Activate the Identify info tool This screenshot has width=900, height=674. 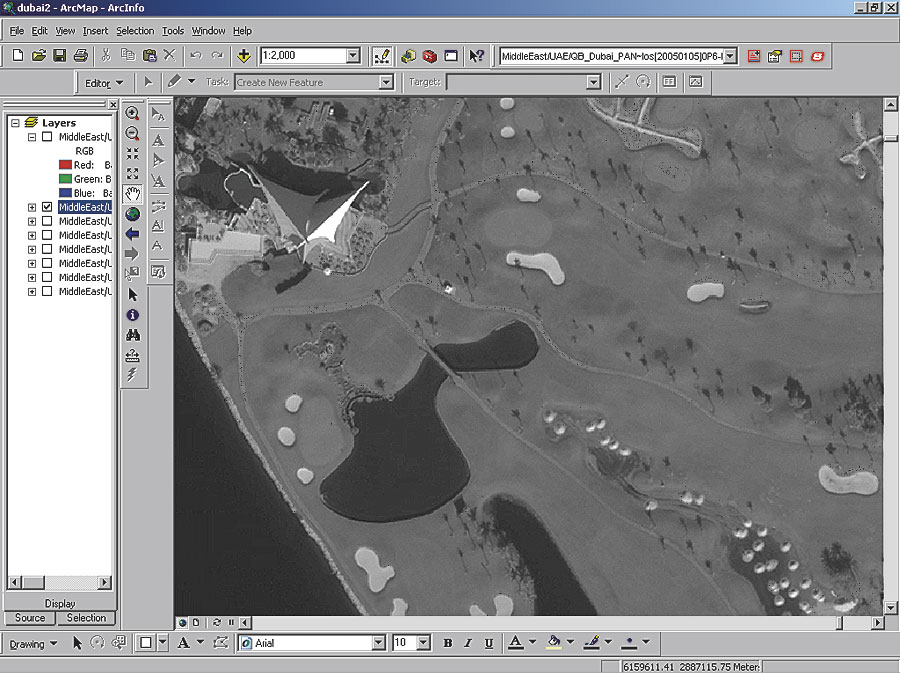132,315
